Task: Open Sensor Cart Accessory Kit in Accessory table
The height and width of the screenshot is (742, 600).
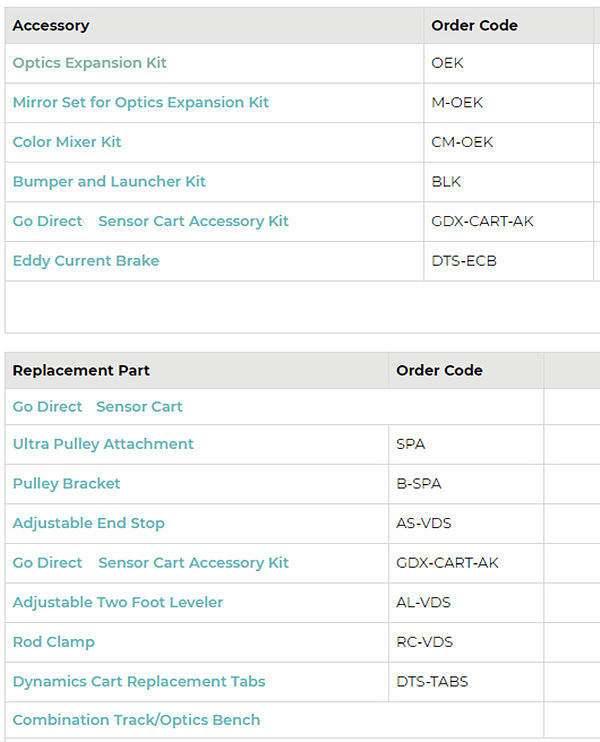Action: 150,221
